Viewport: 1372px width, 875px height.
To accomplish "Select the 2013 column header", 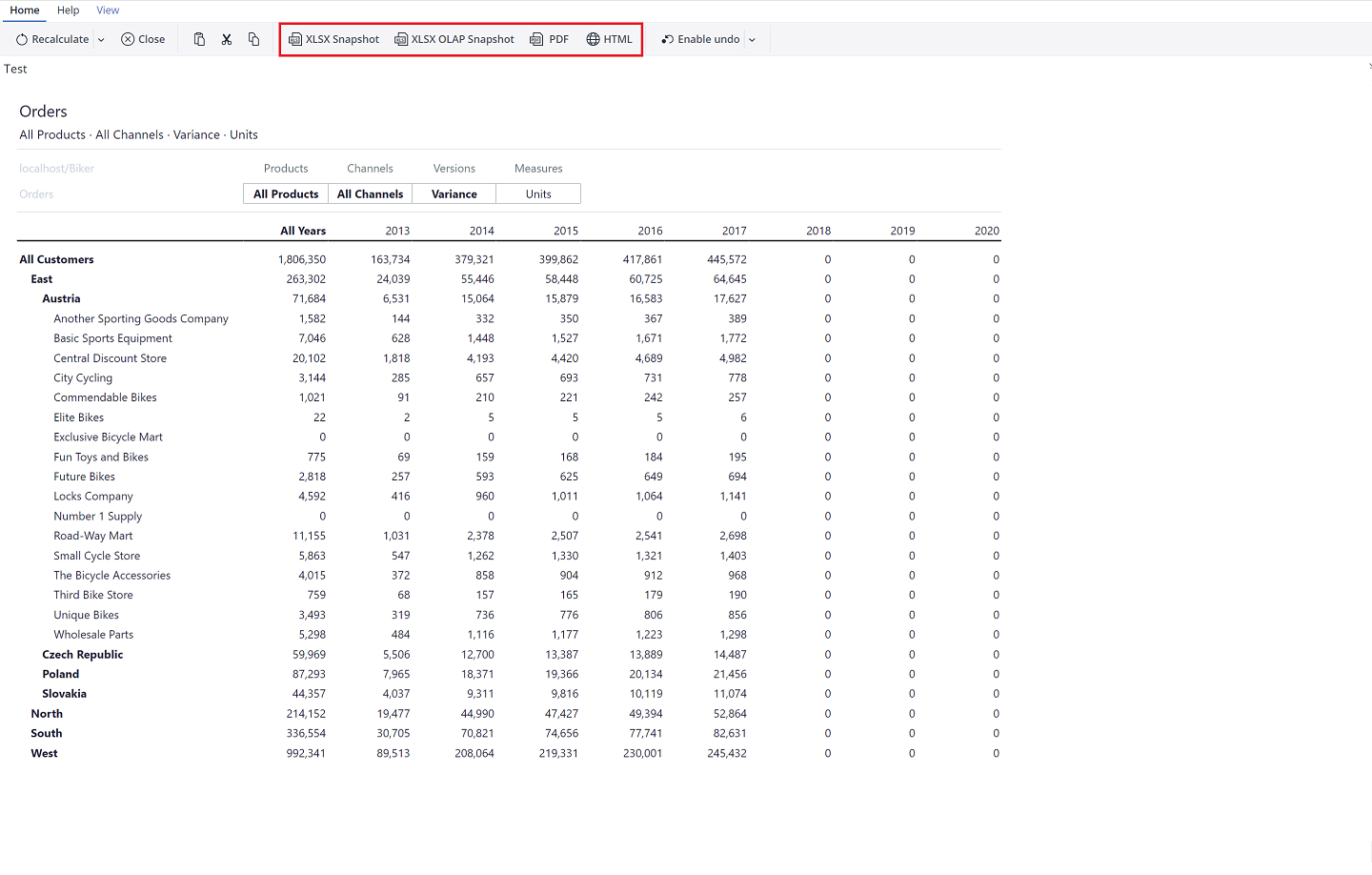I will click(x=397, y=231).
